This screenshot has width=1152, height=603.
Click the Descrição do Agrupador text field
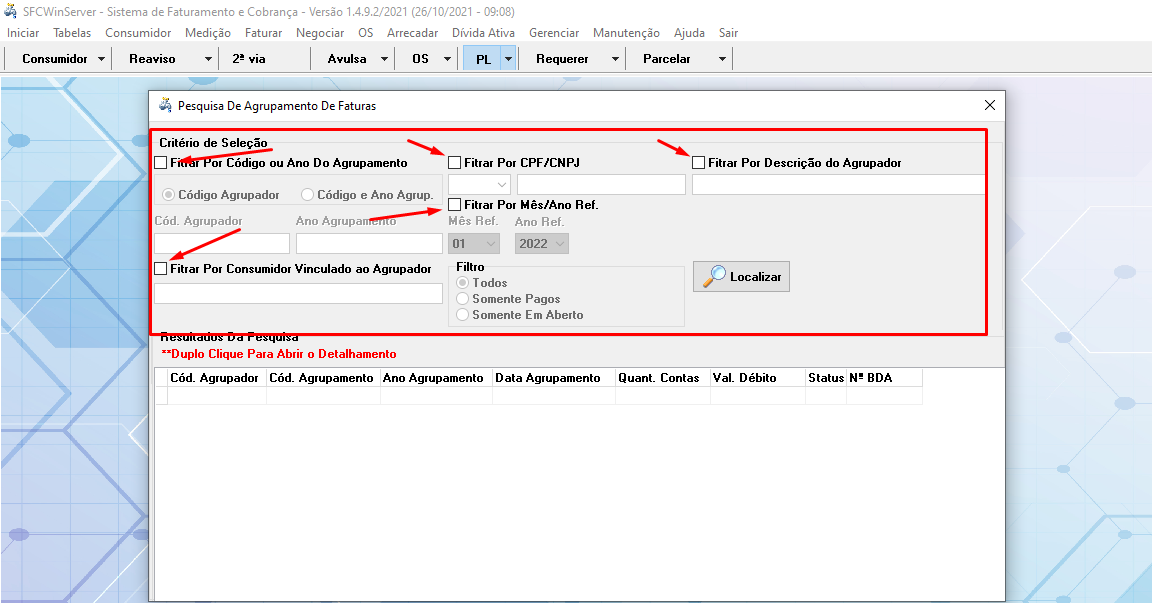838,185
